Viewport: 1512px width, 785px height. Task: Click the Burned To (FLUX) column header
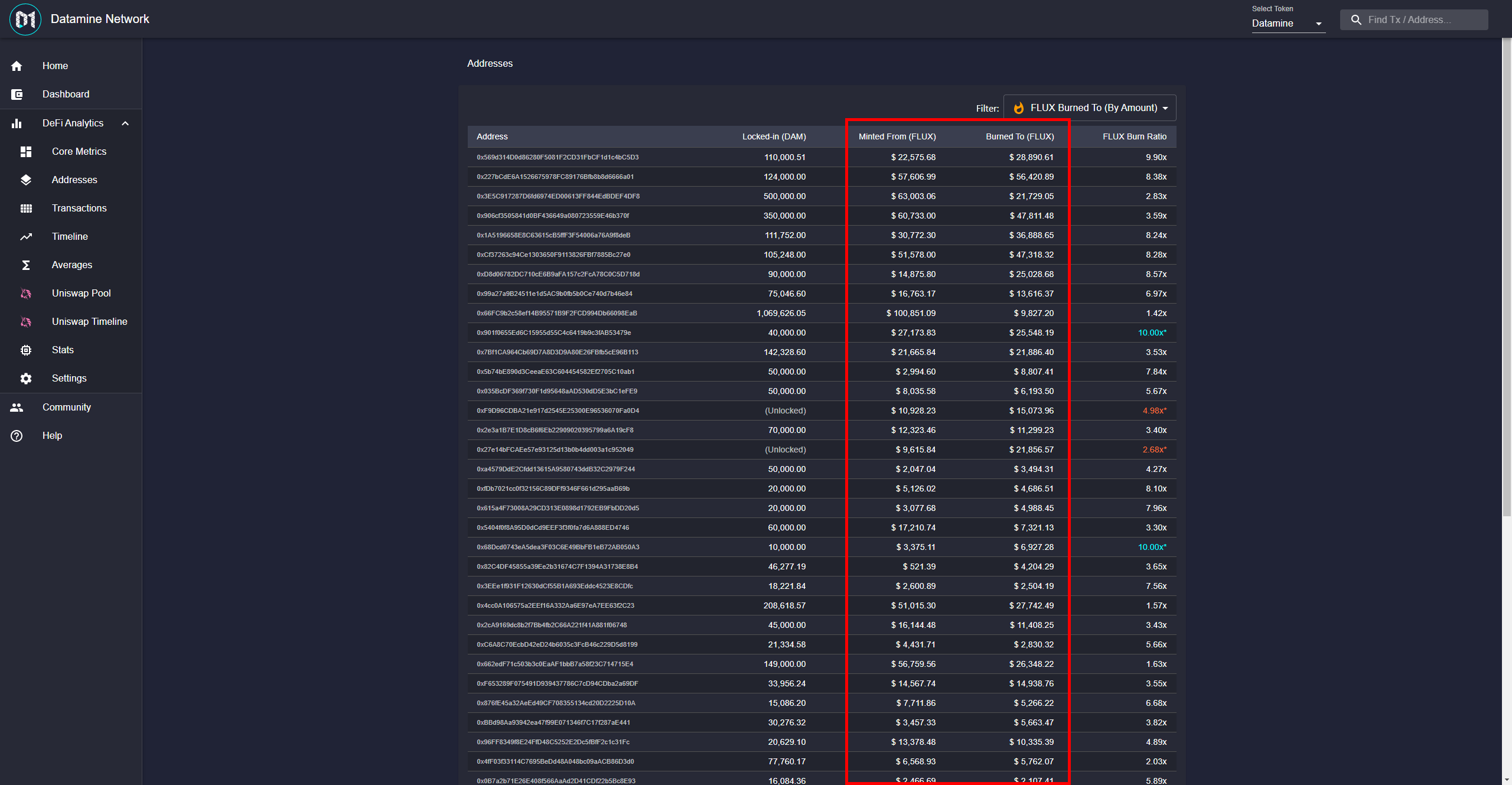(x=1019, y=136)
